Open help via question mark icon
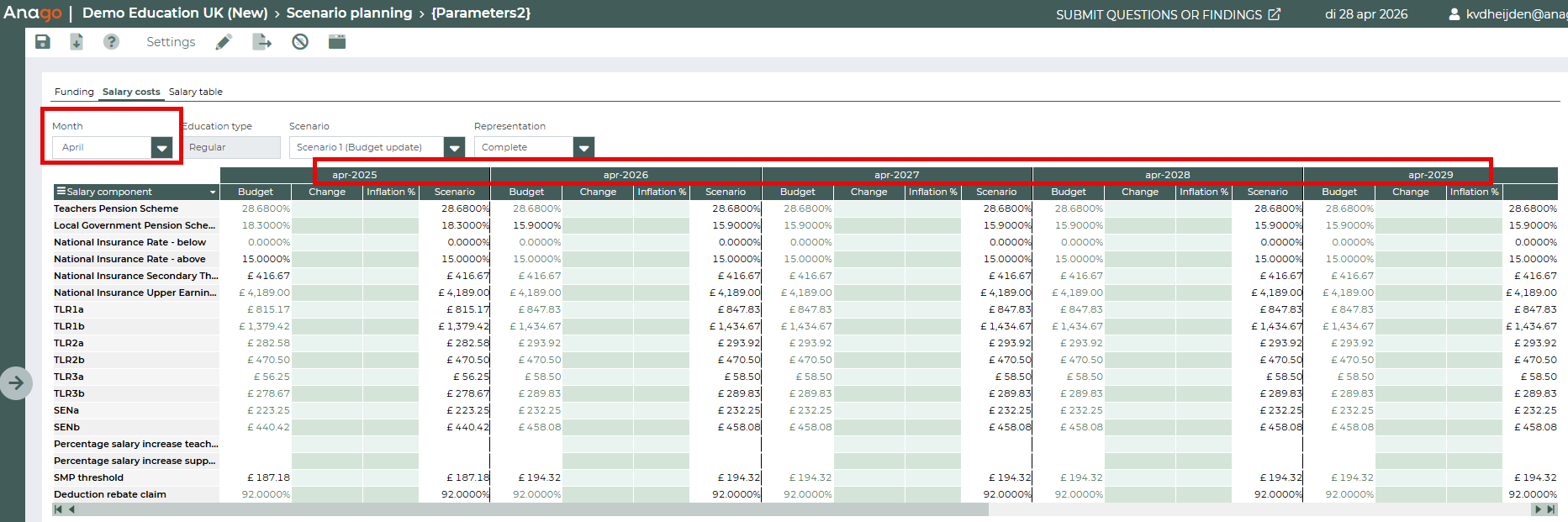The width and height of the screenshot is (1568, 522). click(x=111, y=42)
